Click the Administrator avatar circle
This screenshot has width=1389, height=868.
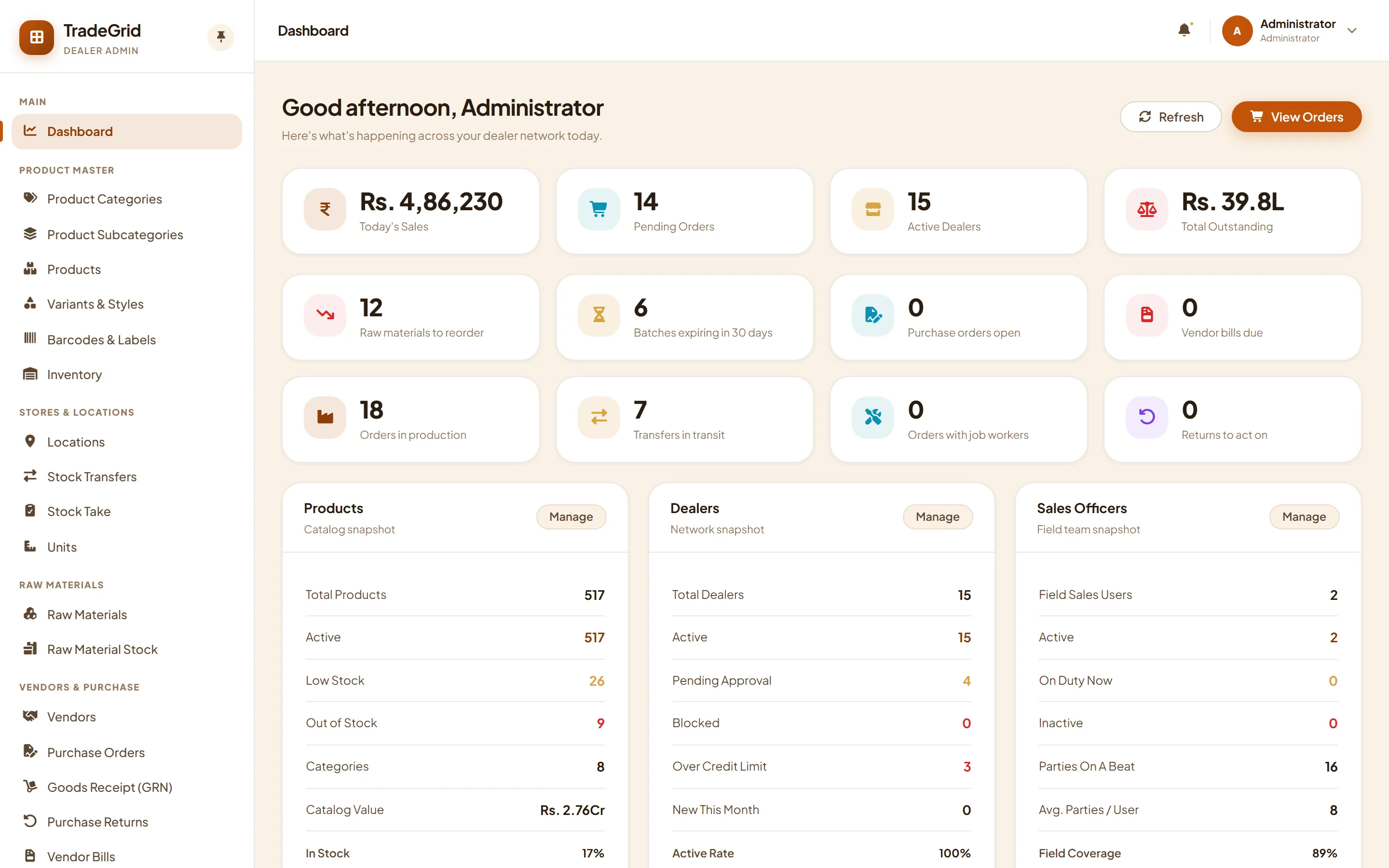pos(1237,30)
